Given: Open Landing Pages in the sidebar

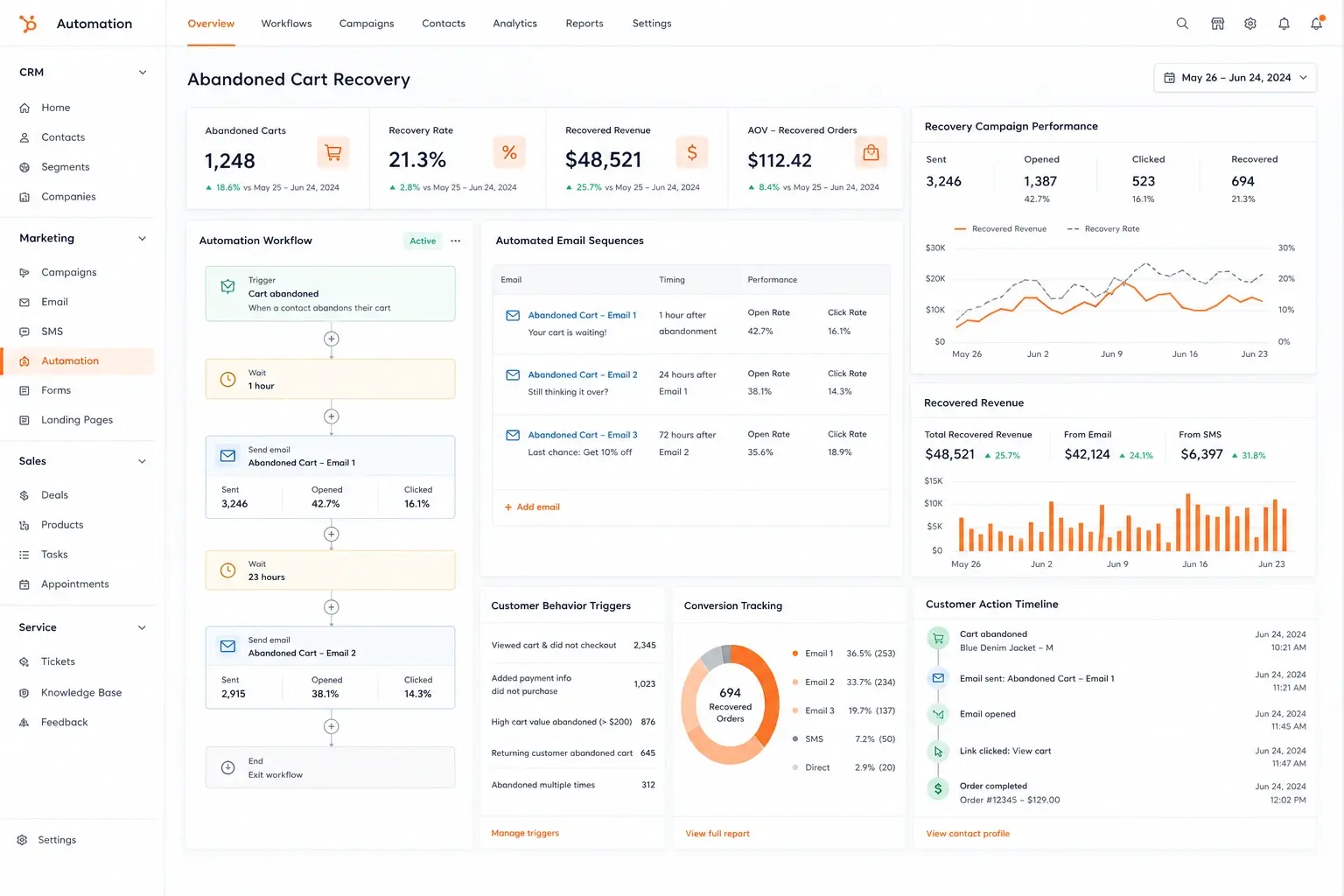Looking at the screenshot, I should pyautogui.click(x=77, y=420).
